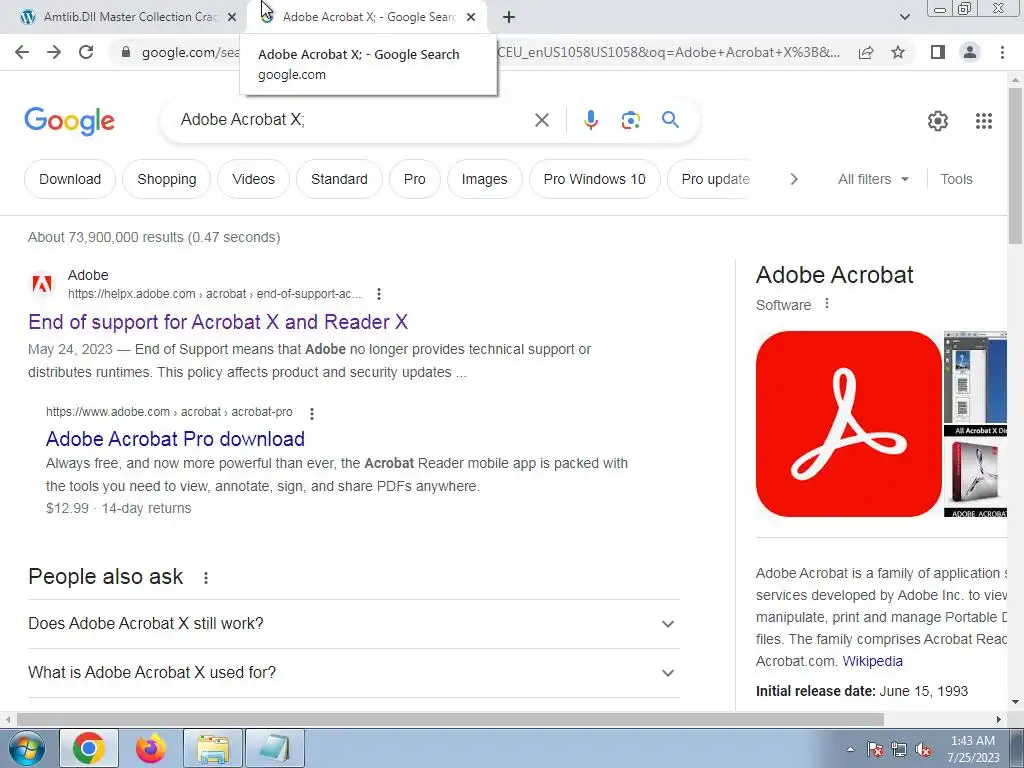Clear the search box with X
The width and height of the screenshot is (1024, 768).
tap(541, 120)
